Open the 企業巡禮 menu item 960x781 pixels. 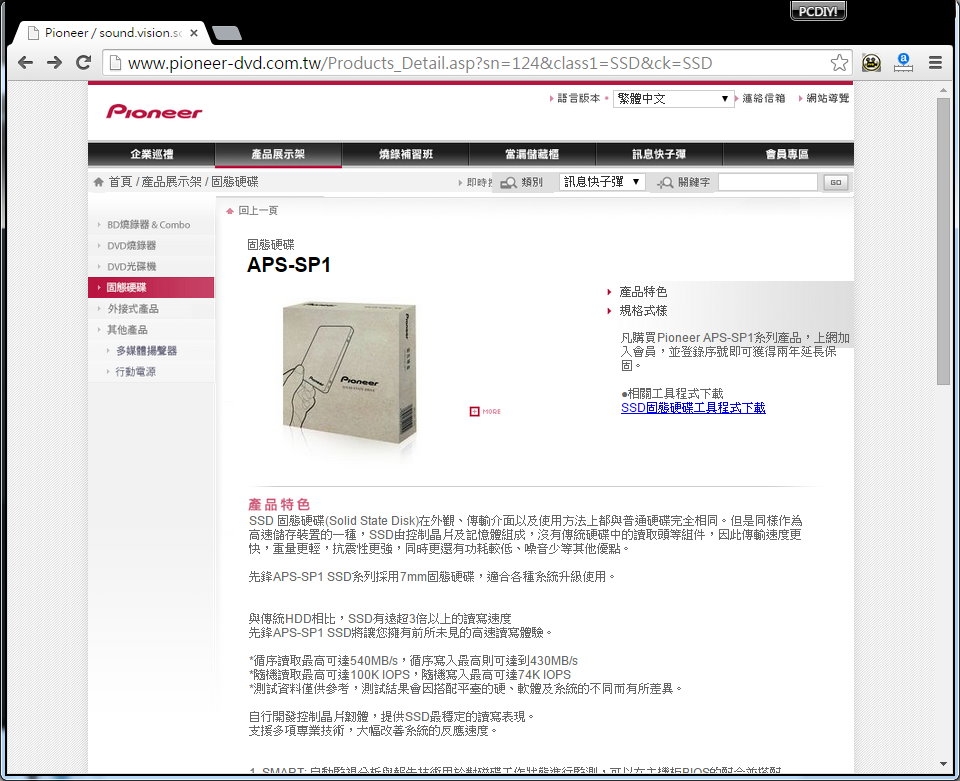click(x=151, y=154)
